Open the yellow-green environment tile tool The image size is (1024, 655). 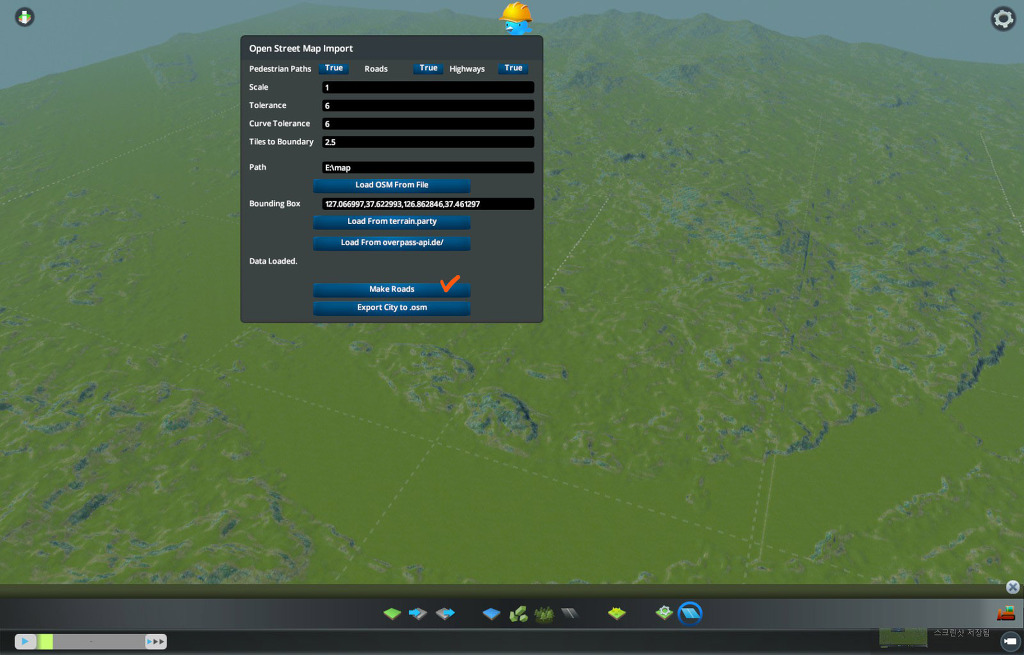pos(617,613)
